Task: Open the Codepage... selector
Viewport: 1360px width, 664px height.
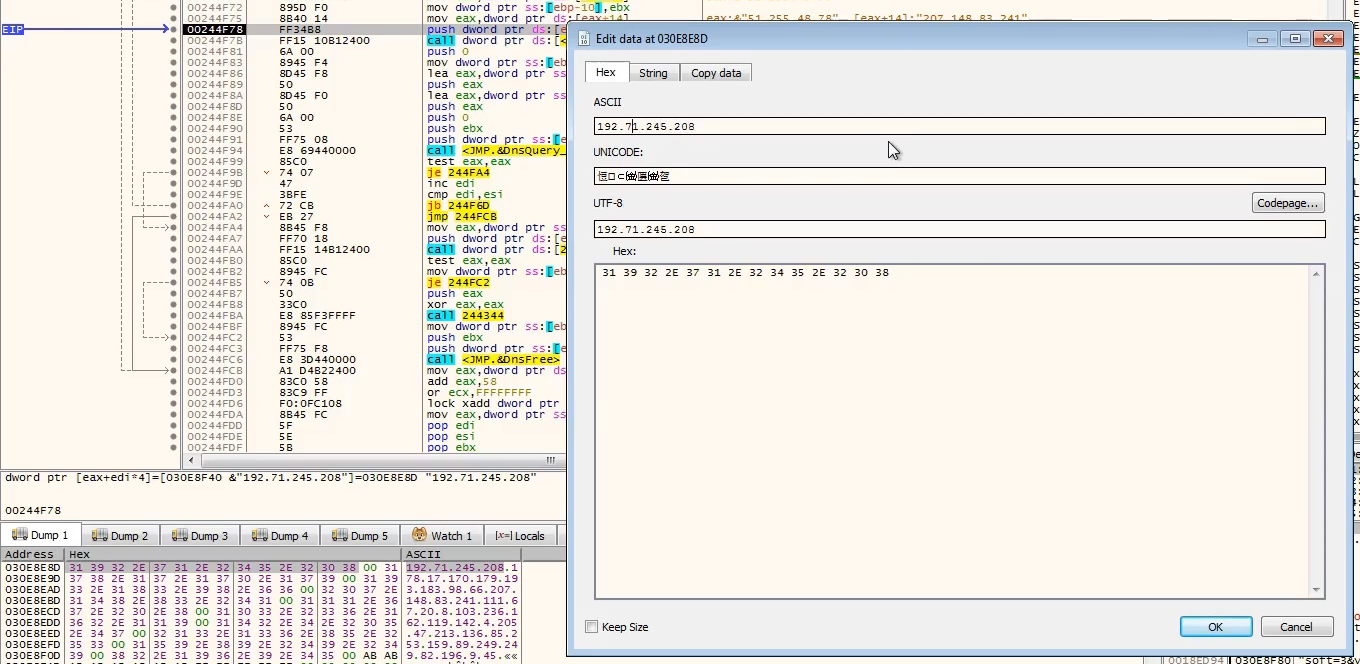Action: click(x=1288, y=203)
